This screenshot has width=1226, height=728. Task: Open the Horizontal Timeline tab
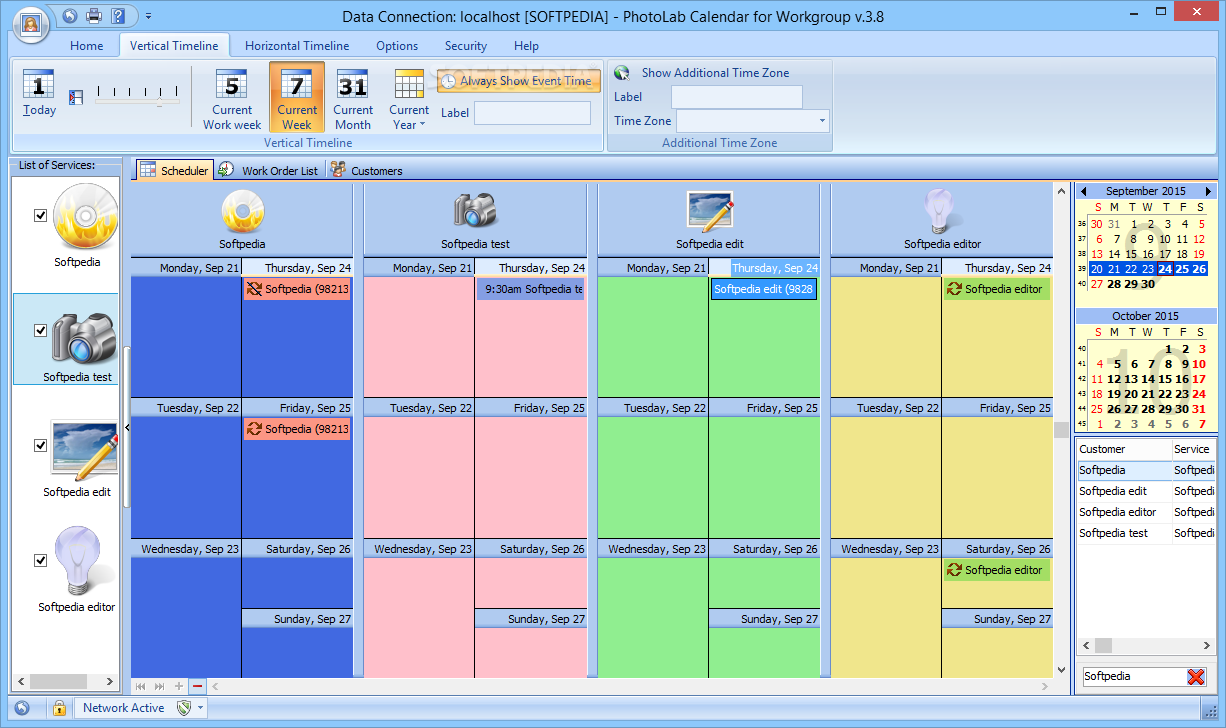coord(297,46)
